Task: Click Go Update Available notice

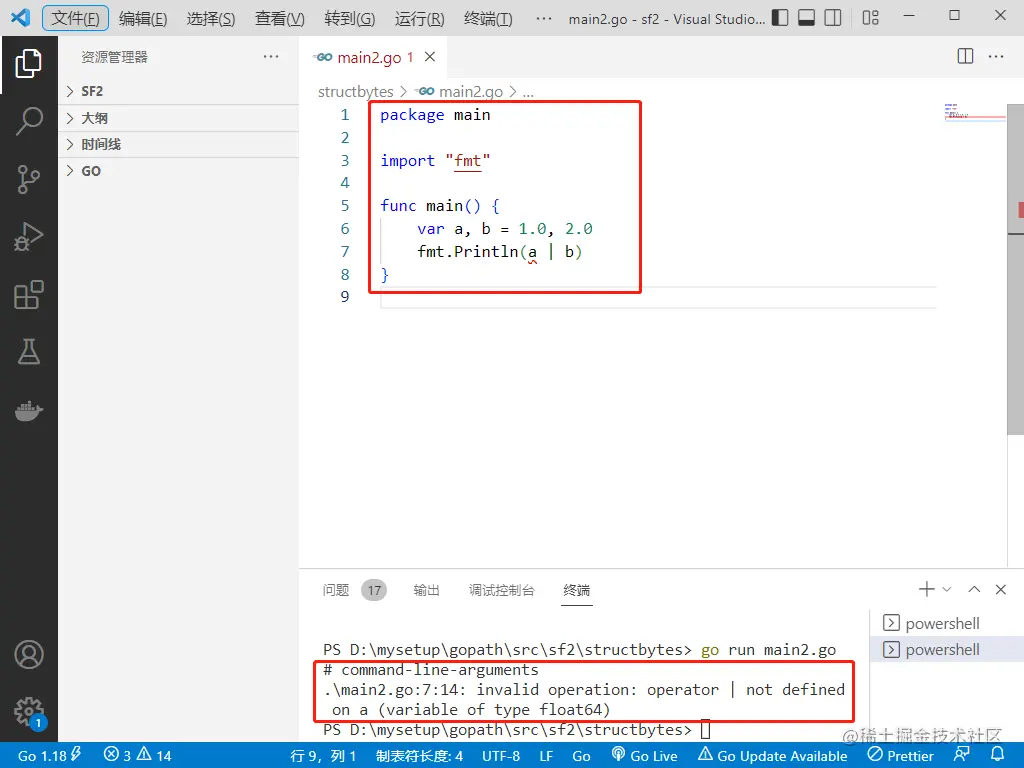Action: pyautogui.click(x=773, y=756)
